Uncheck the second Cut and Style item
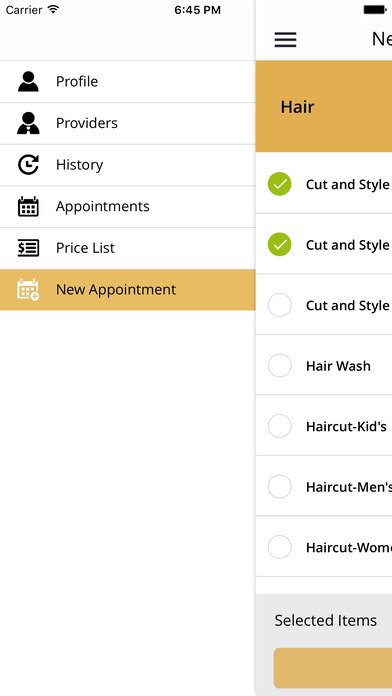 [280, 245]
